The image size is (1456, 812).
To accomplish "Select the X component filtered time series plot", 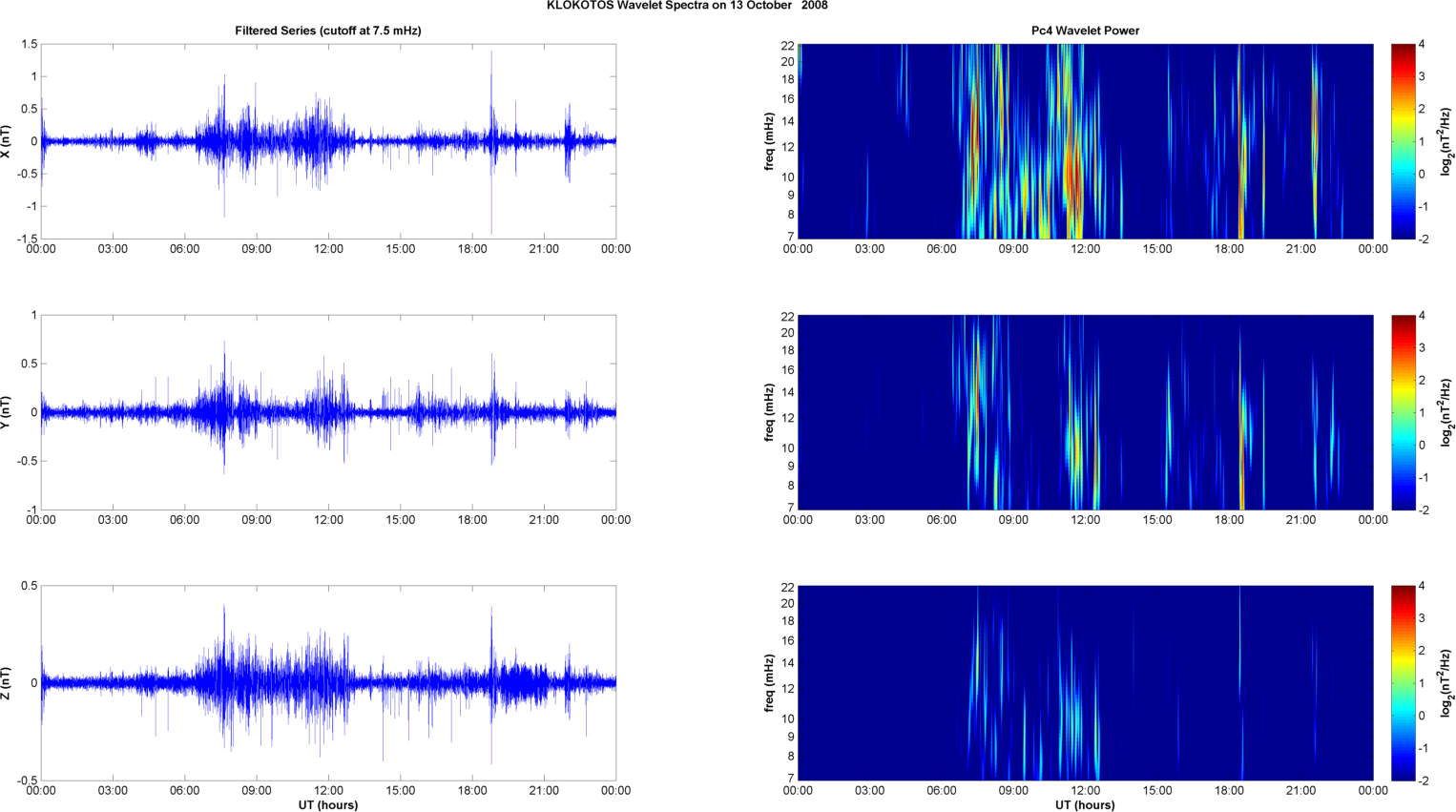I will (328, 141).
